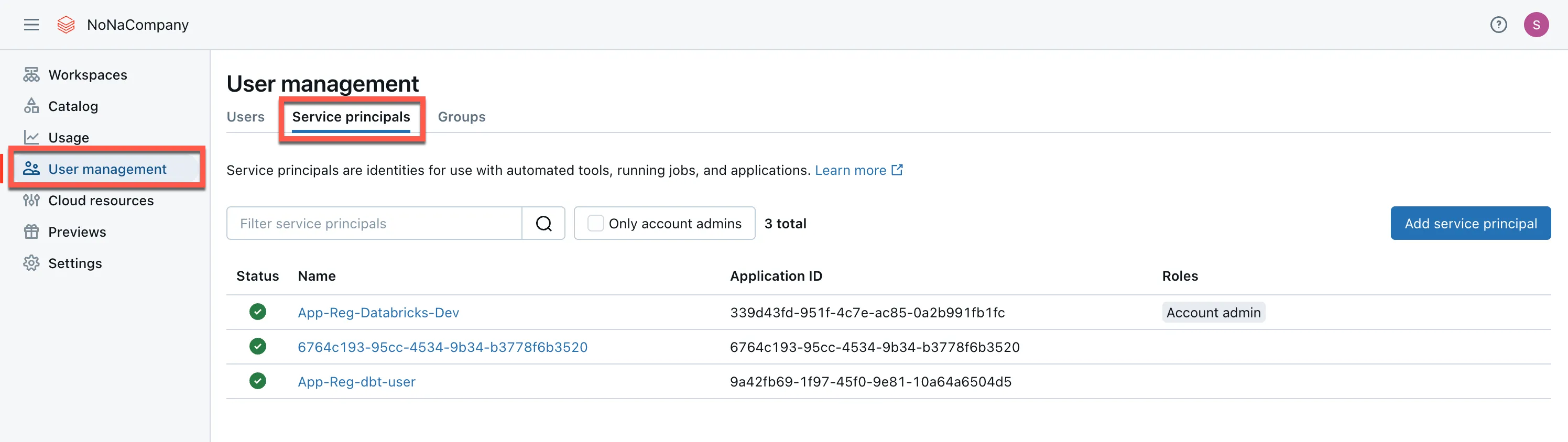Open App-Reg-Databricks-Dev service principal
The height and width of the screenshot is (442, 1568).
point(378,313)
